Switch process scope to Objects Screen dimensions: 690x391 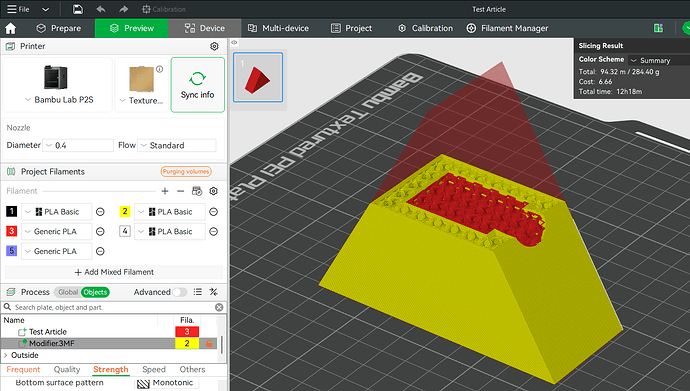(x=95, y=292)
